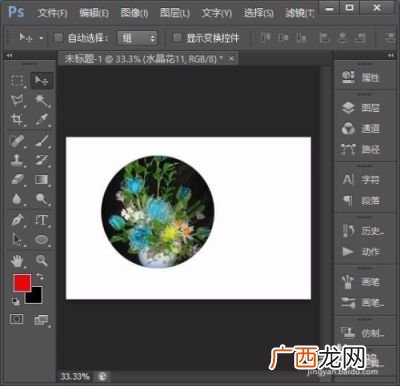Viewport: 400px width, 386px height.
Task: Open the 文字(Y) menu
Action: tap(217, 13)
